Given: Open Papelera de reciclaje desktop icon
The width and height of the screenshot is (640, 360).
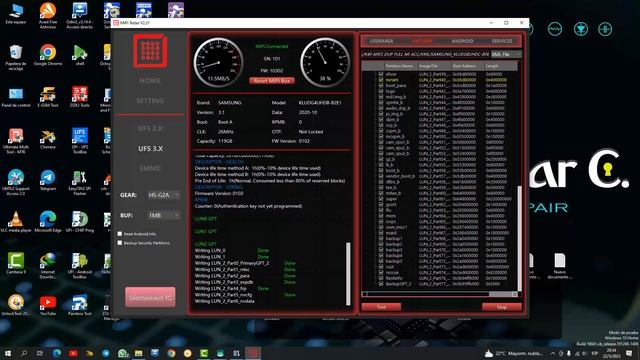Looking at the screenshot, I should click(x=16, y=58).
